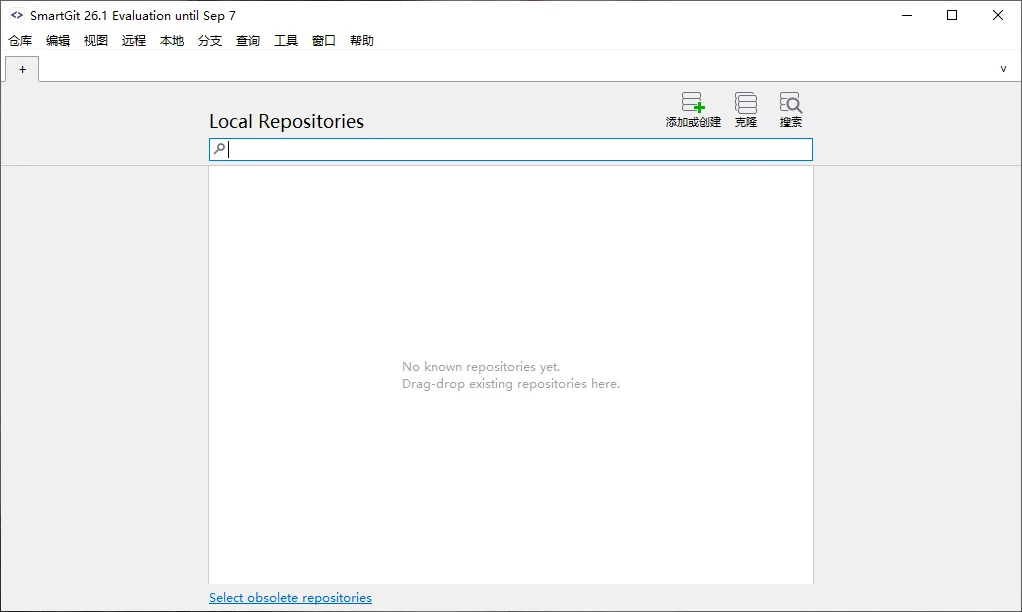Click the SmartGit app icon in title bar

[x=17, y=15]
